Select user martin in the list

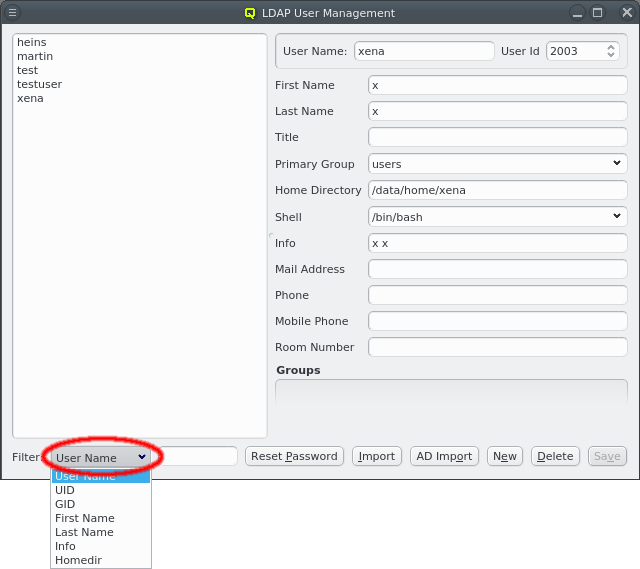140,56
